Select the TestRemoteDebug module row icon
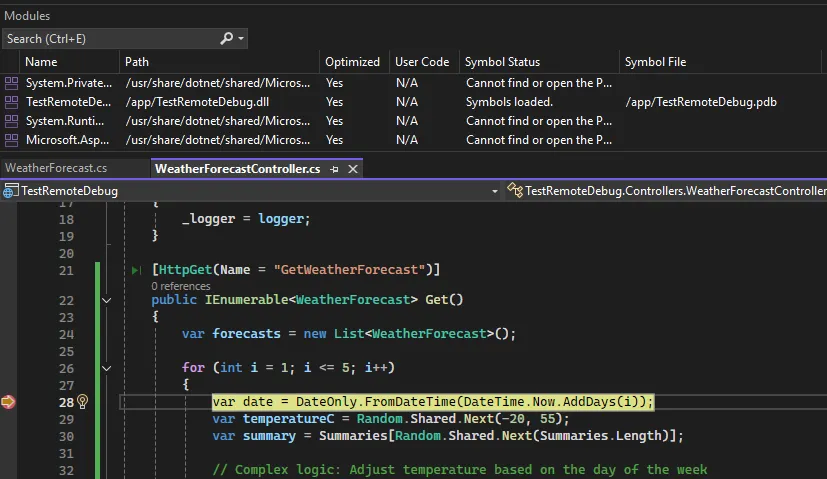Viewport: 827px width, 479px height. click(11, 102)
